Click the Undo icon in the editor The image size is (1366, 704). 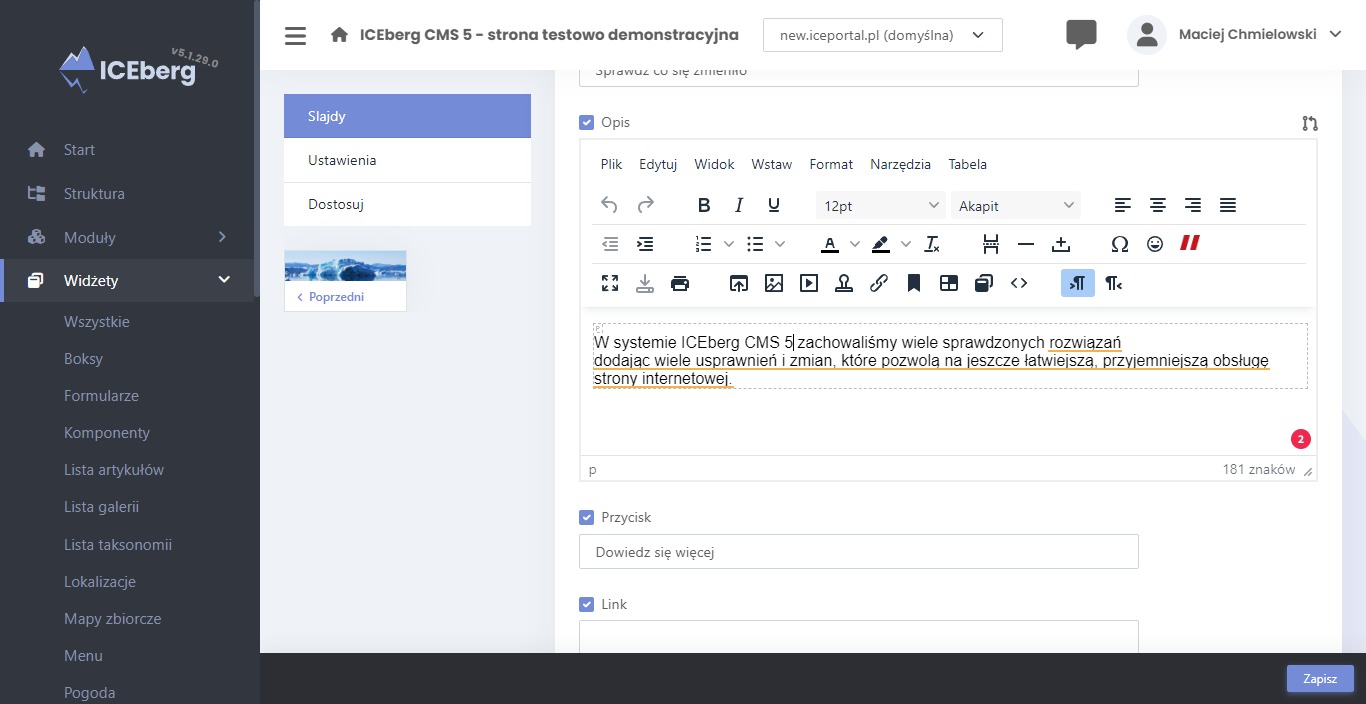[x=609, y=205]
